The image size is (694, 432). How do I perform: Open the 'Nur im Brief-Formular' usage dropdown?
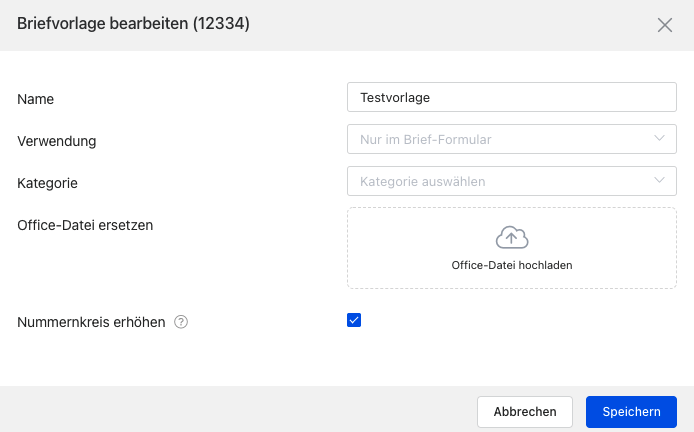500,140
